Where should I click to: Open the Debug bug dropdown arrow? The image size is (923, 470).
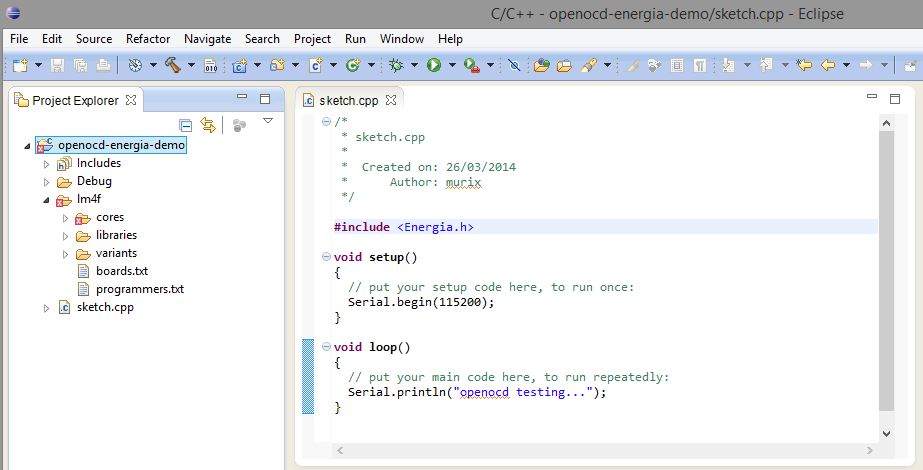(414, 65)
